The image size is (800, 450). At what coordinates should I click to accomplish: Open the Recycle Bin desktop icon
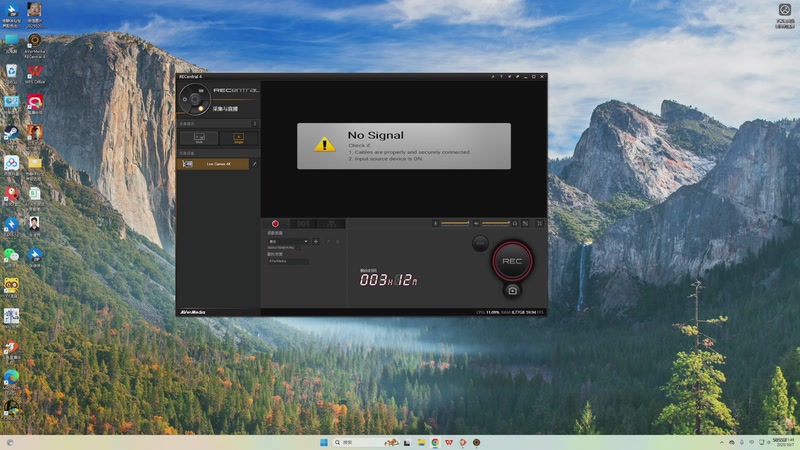pyautogui.click(x=11, y=73)
